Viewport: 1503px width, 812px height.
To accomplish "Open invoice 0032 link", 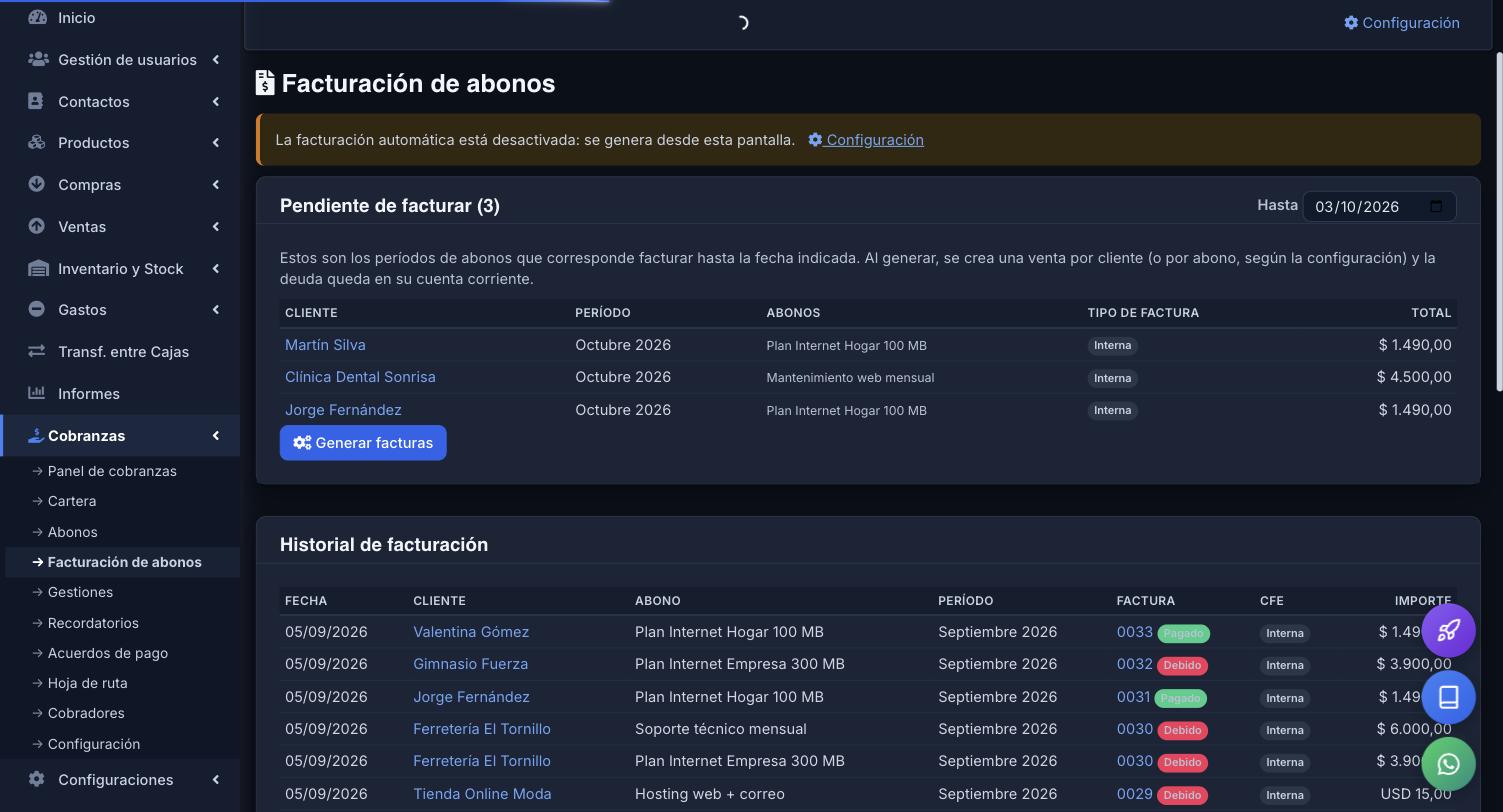I will point(1134,664).
